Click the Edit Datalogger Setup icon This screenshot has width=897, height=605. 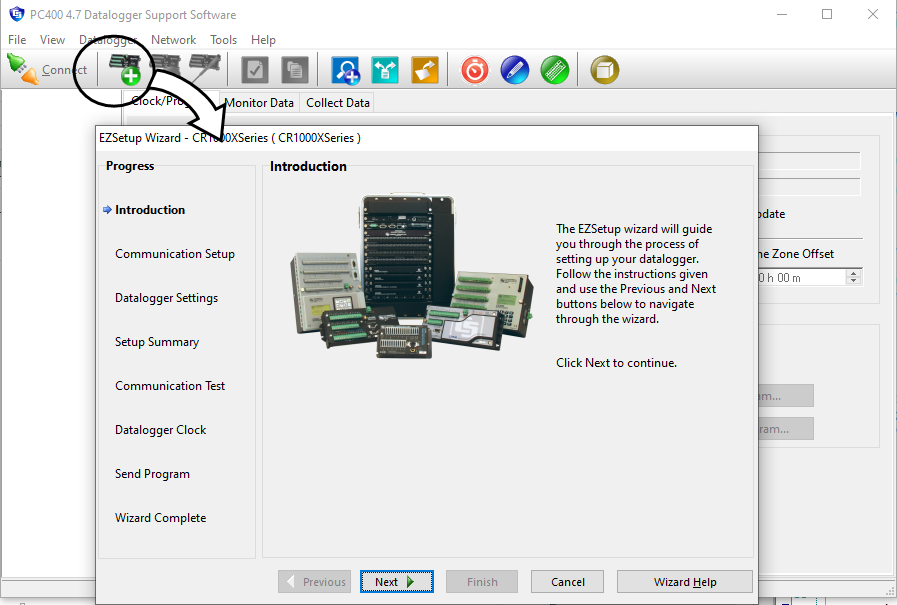203,69
